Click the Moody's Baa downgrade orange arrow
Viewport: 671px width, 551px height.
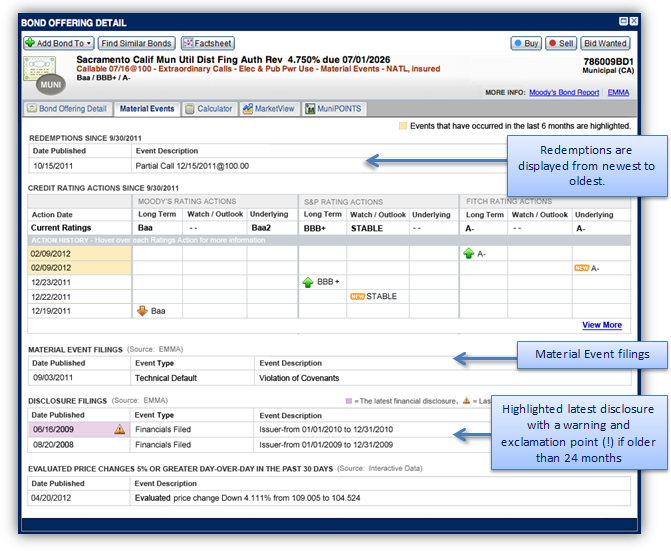tap(142, 311)
